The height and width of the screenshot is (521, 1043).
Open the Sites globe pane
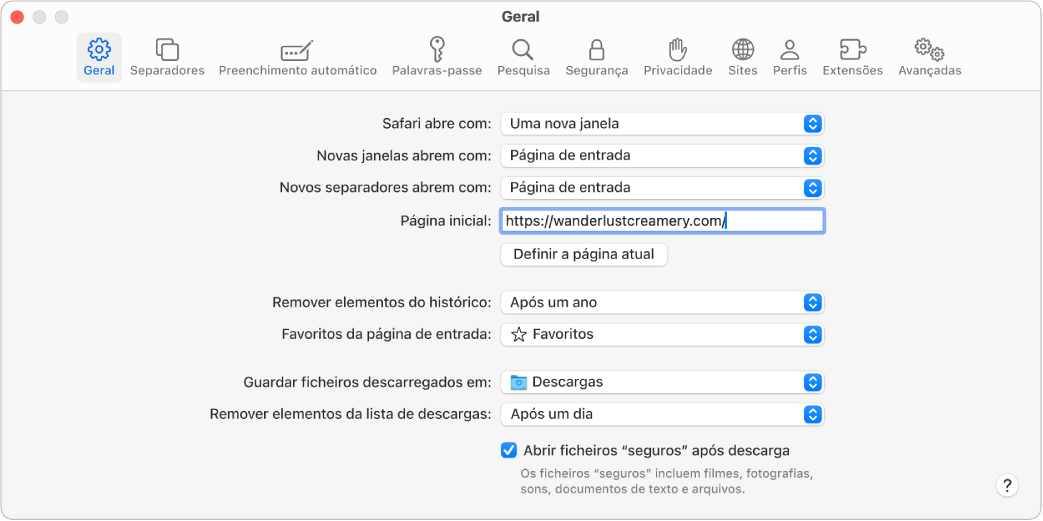[743, 57]
